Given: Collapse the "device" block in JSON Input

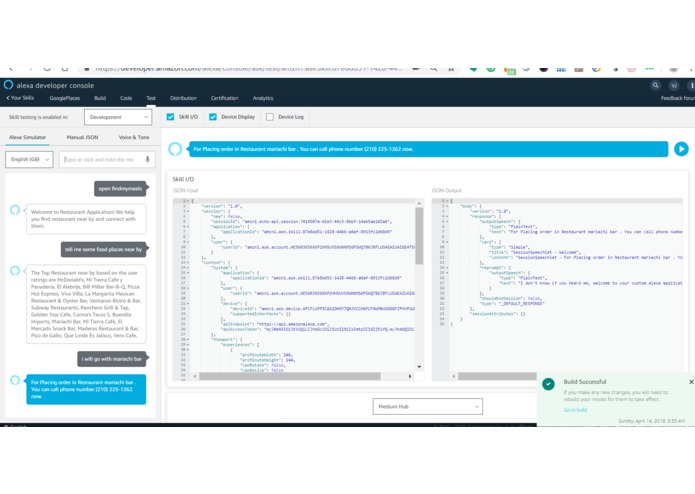Looking at the screenshot, I should tap(188, 303).
